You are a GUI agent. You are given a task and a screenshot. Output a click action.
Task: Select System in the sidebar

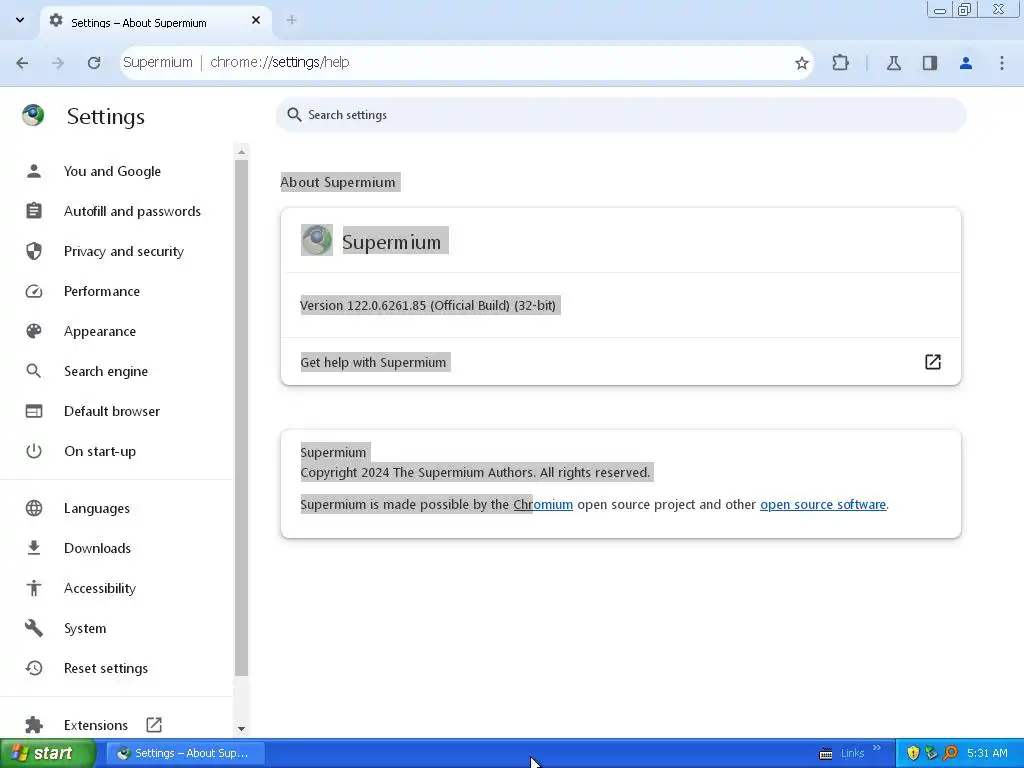[85, 628]
